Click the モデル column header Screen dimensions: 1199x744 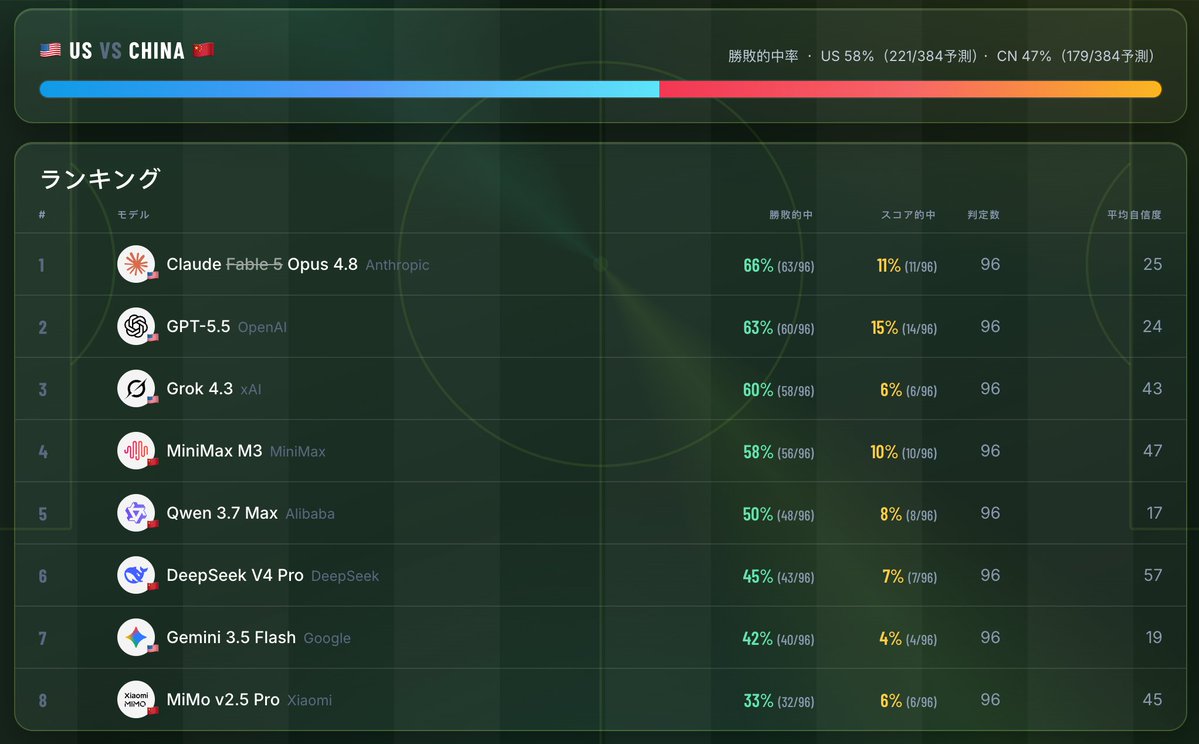[x=133, y=215]
